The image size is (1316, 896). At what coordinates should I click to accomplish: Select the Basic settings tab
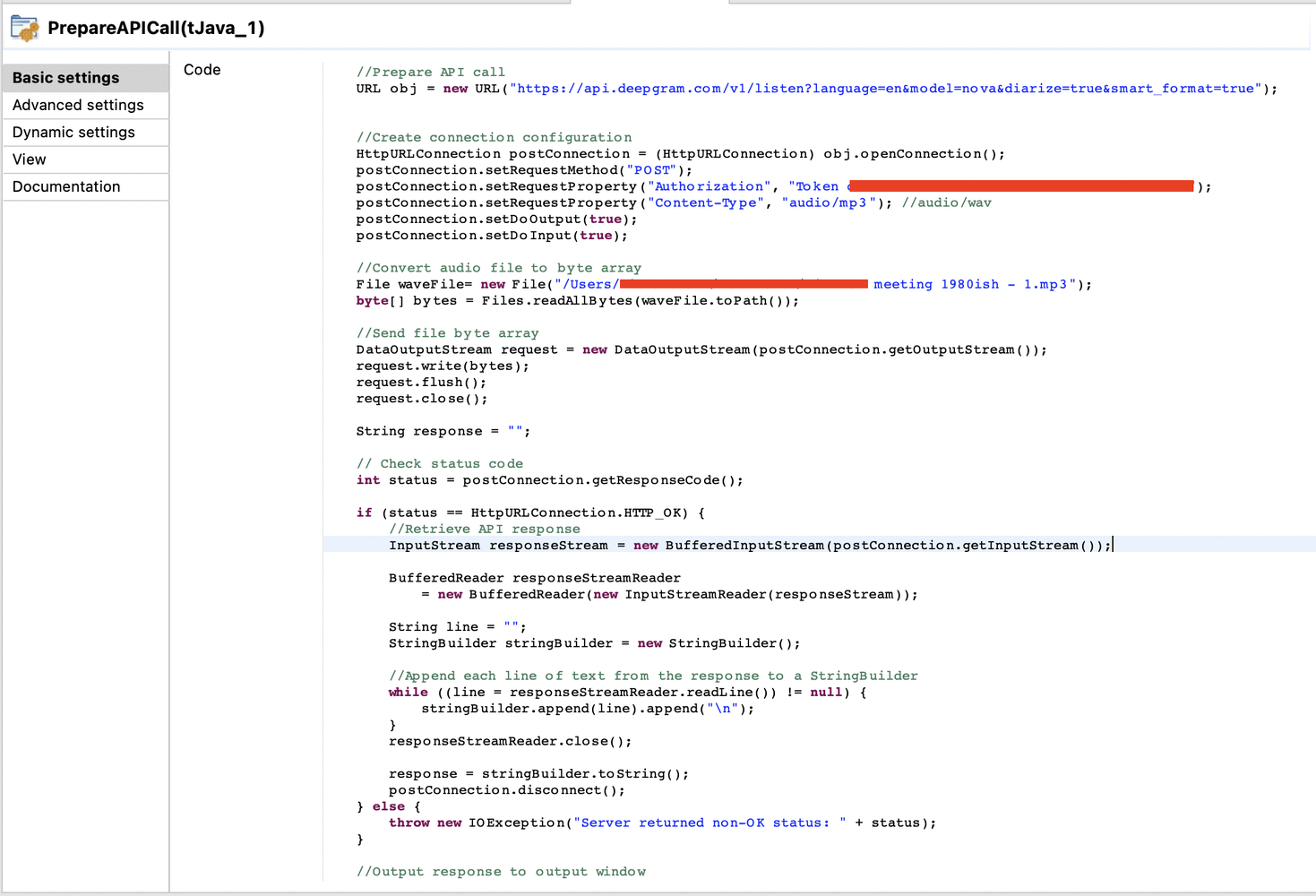click(x=65, y=78)
